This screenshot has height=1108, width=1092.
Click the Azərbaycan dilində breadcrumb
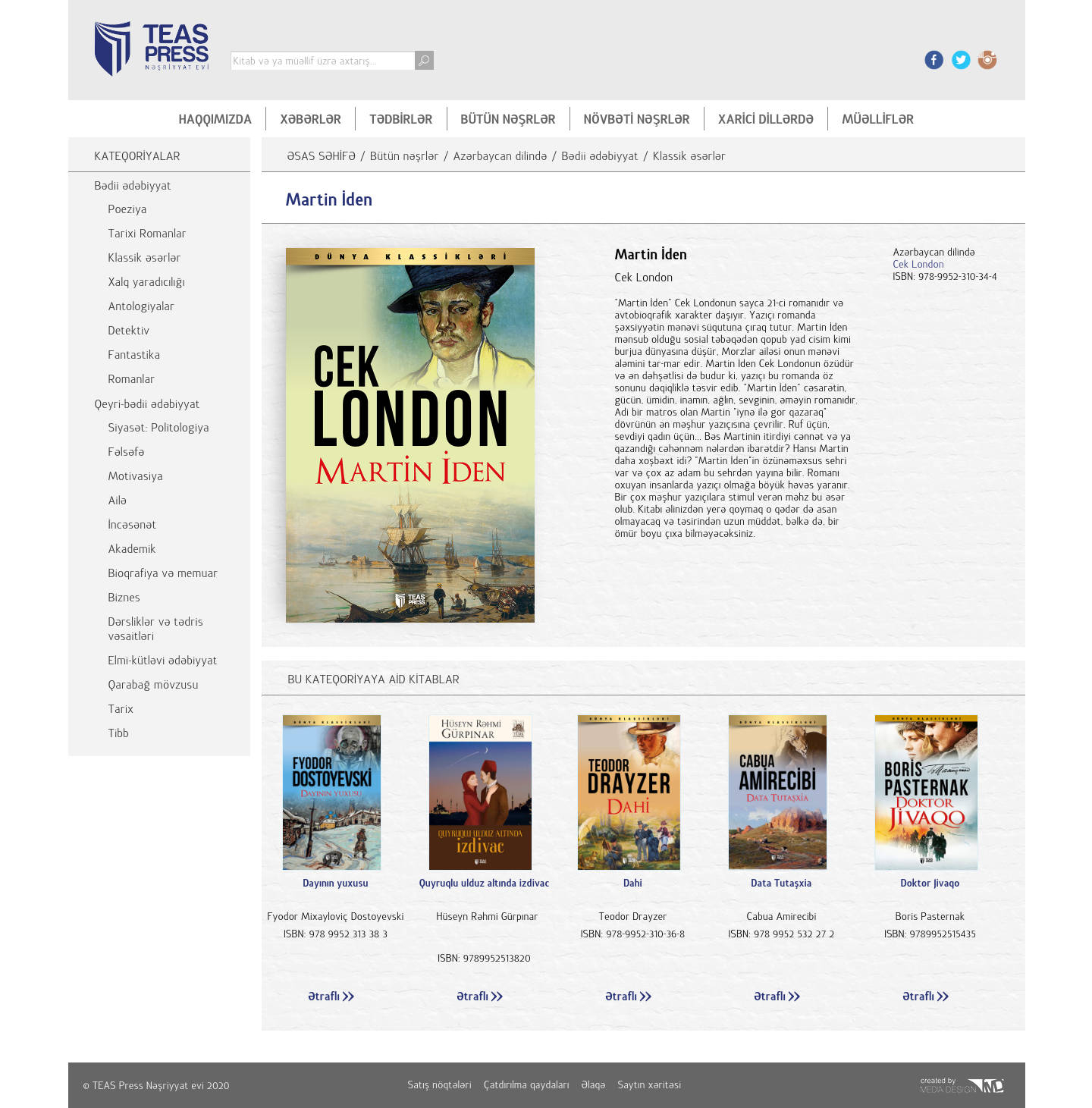[x=500, y=156]
